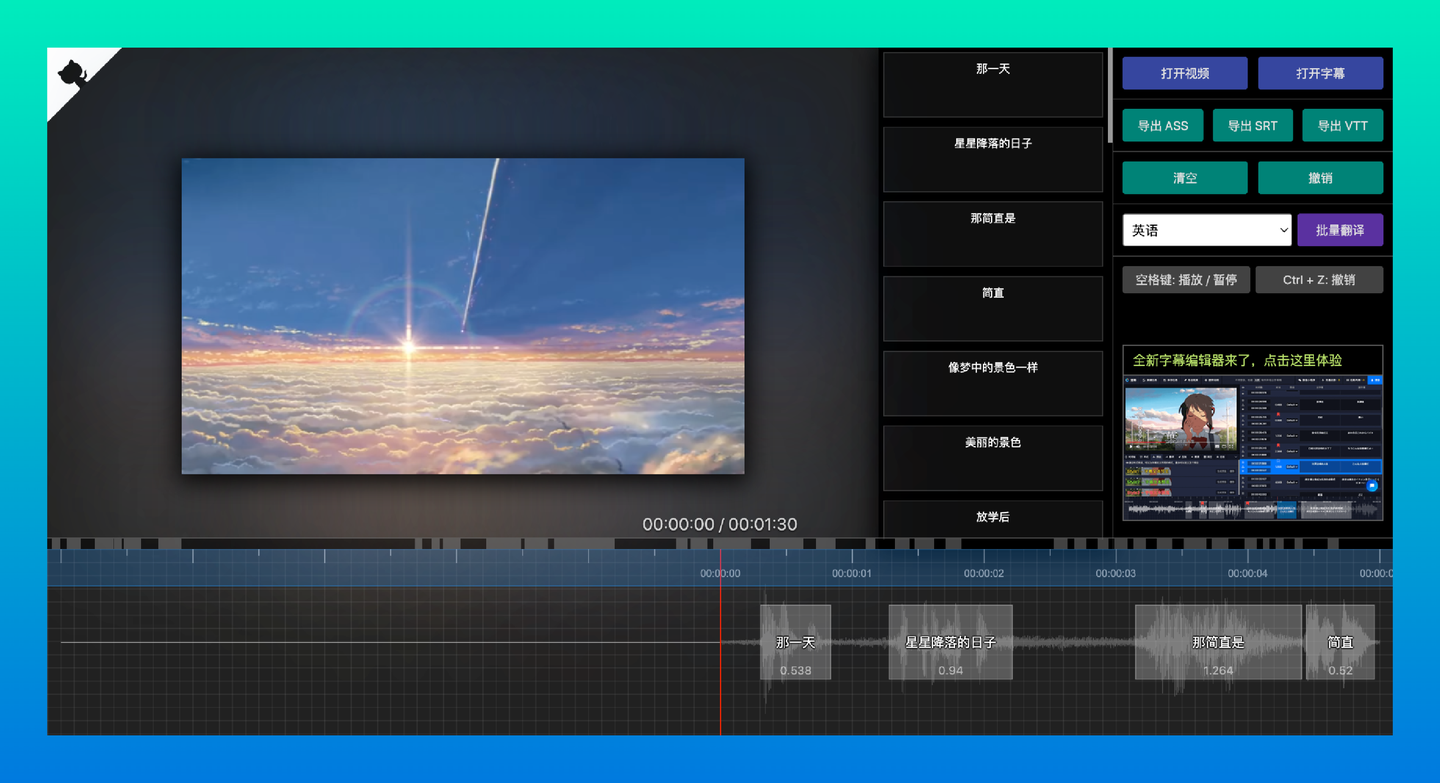Edit the 像梦中的景色一样 subtitle list entry

[x=993, y=384]
